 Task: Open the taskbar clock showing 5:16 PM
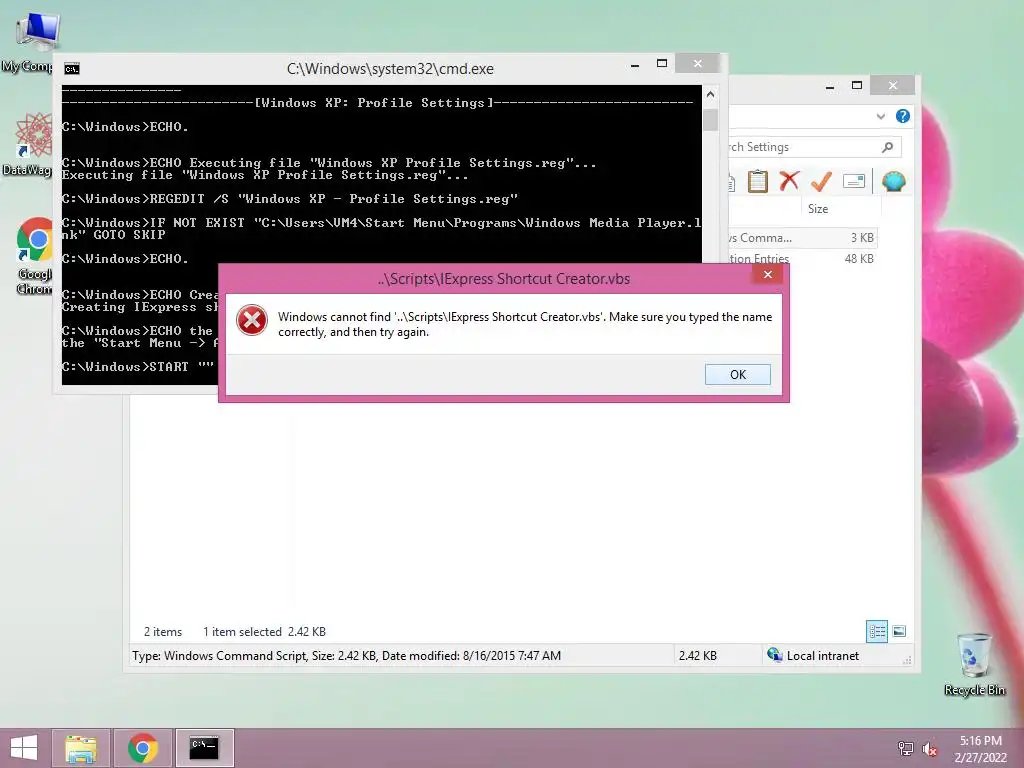[980, 749]
